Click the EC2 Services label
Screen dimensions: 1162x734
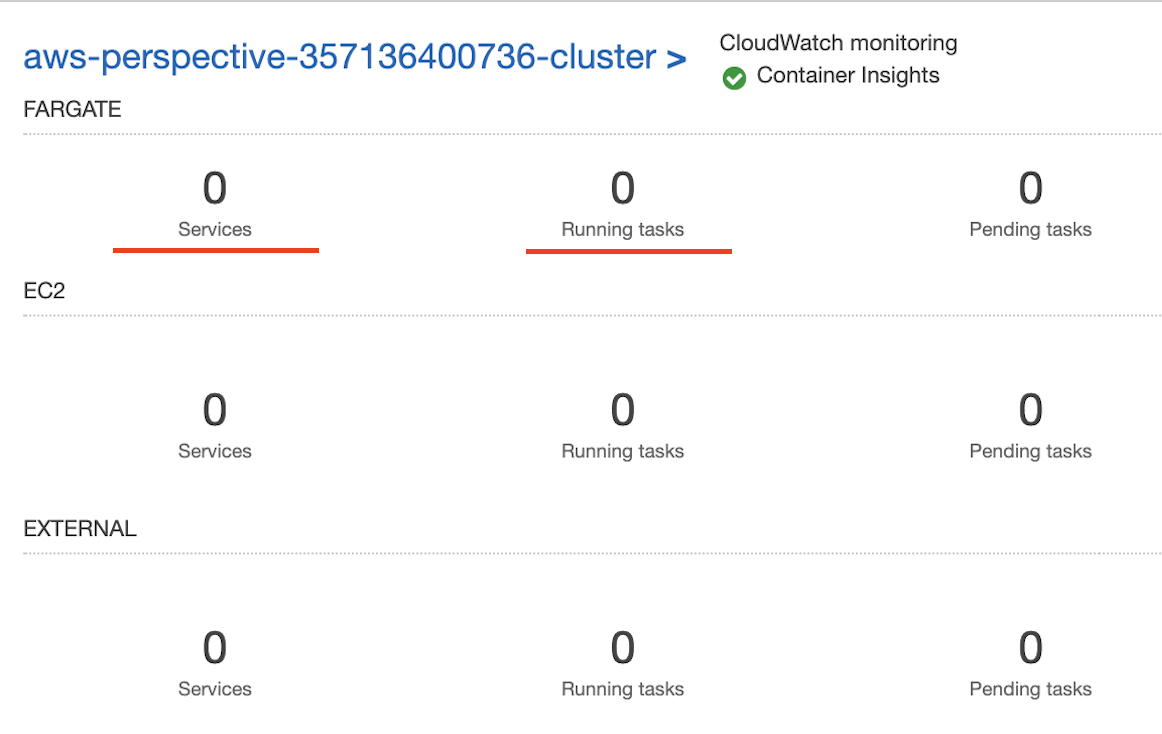[x=215, y=452]
